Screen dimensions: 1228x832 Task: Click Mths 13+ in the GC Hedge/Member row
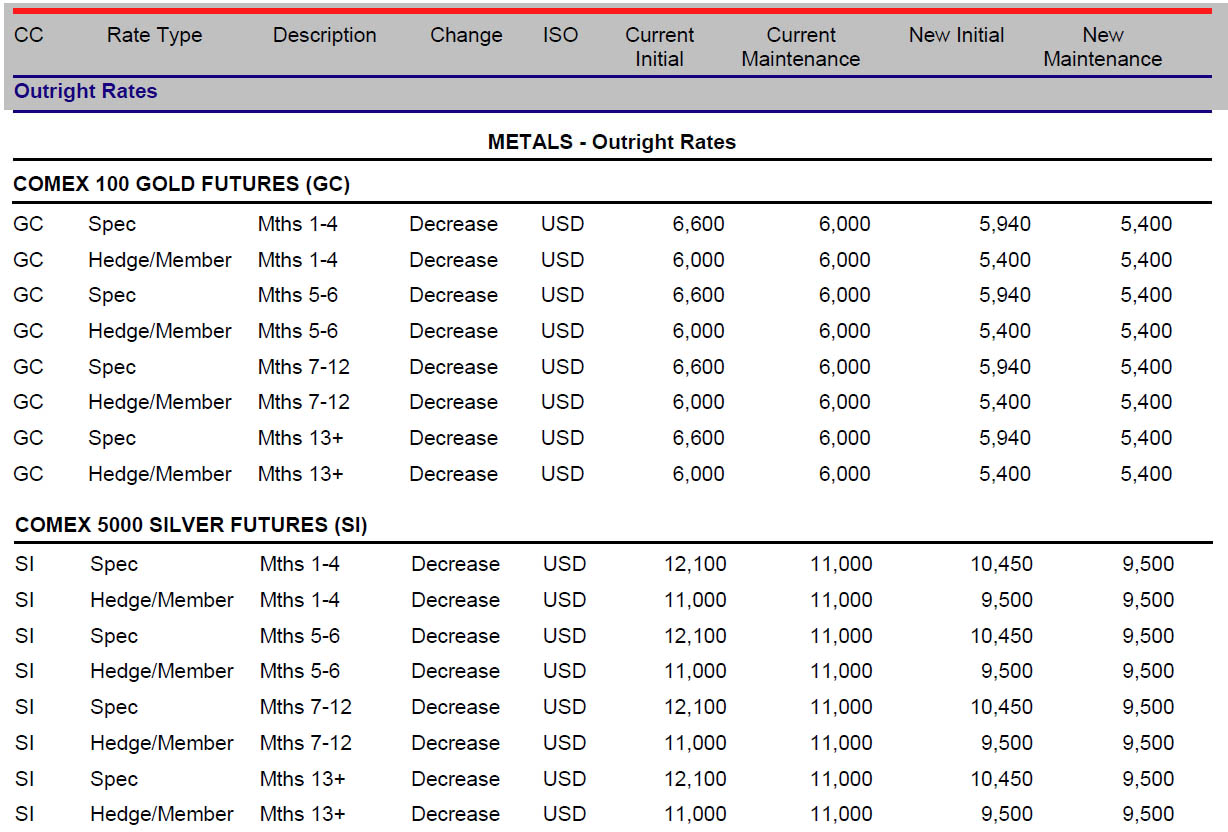pos(301,474)
